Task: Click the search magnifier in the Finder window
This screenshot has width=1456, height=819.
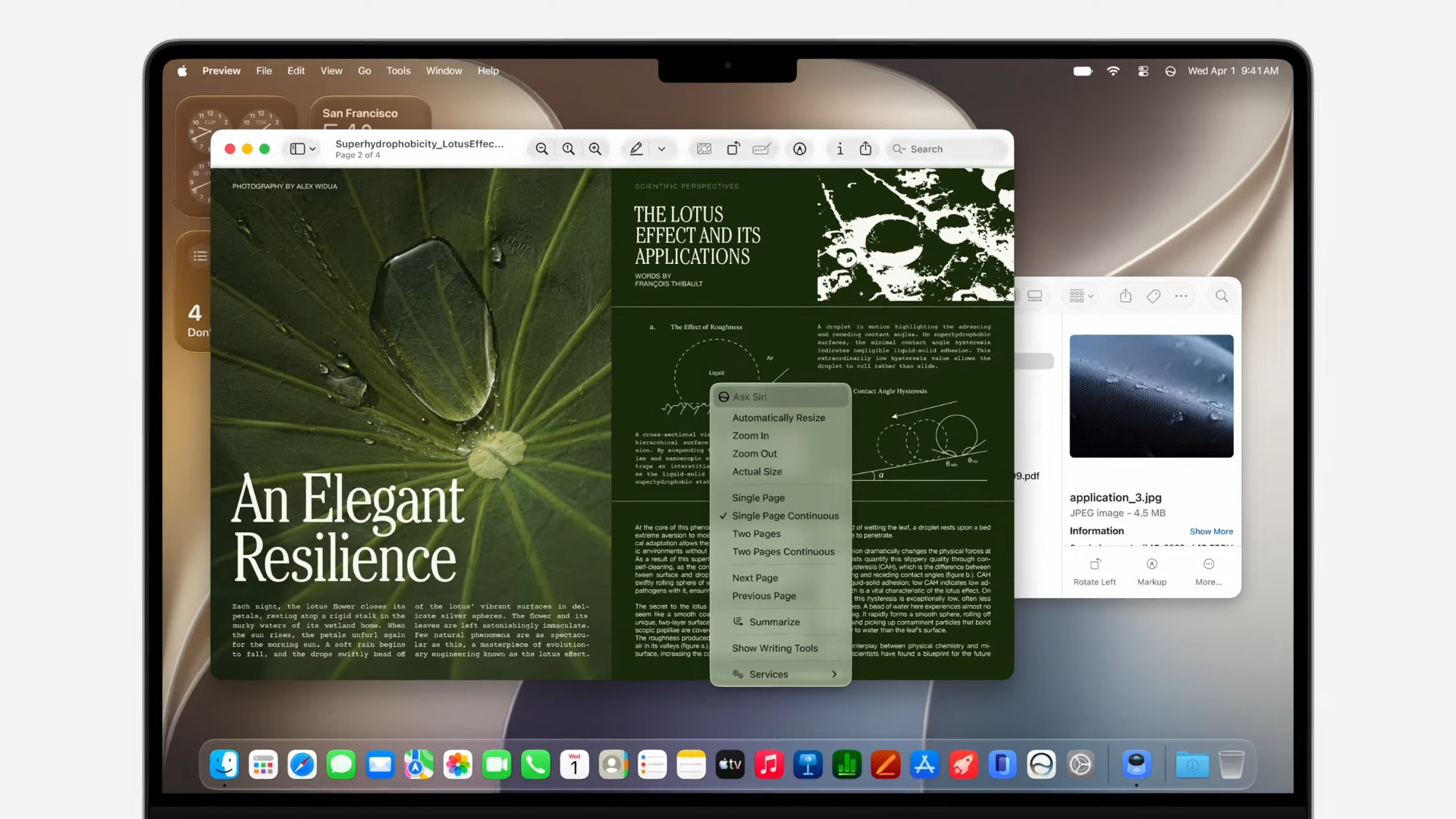Action: [1222, 297]
